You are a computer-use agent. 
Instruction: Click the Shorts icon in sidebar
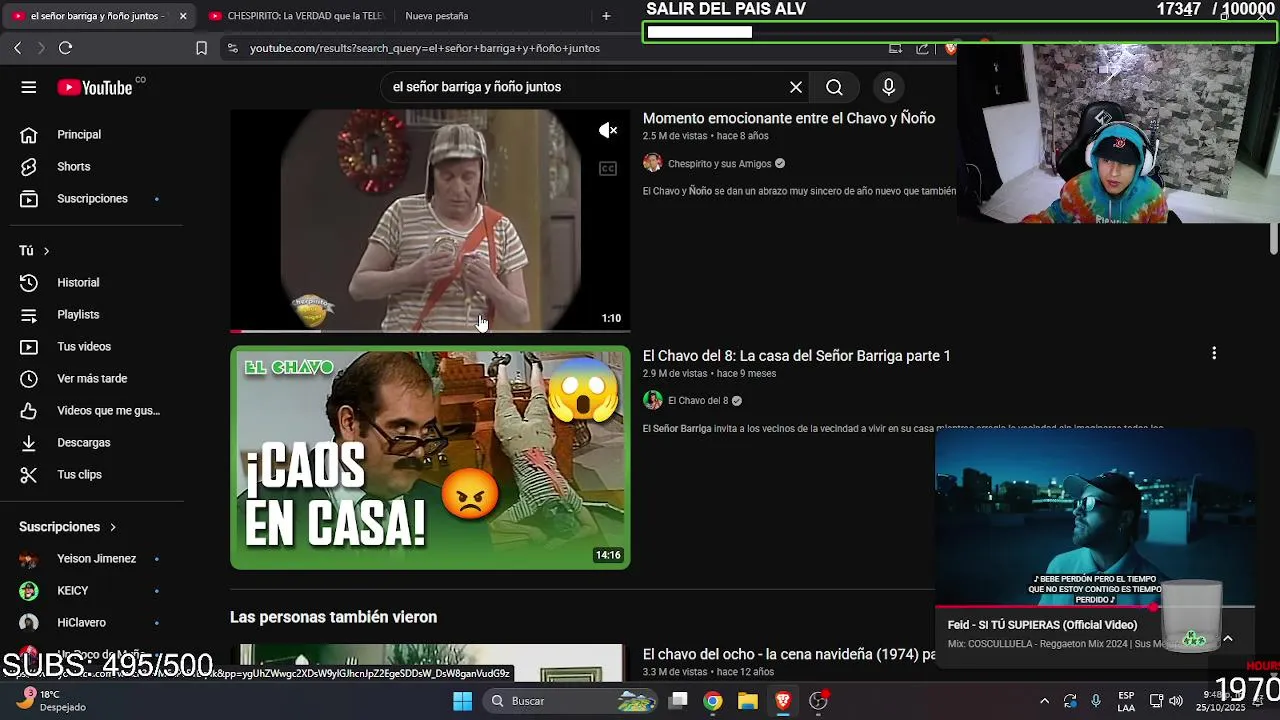[x=29, y=166]
